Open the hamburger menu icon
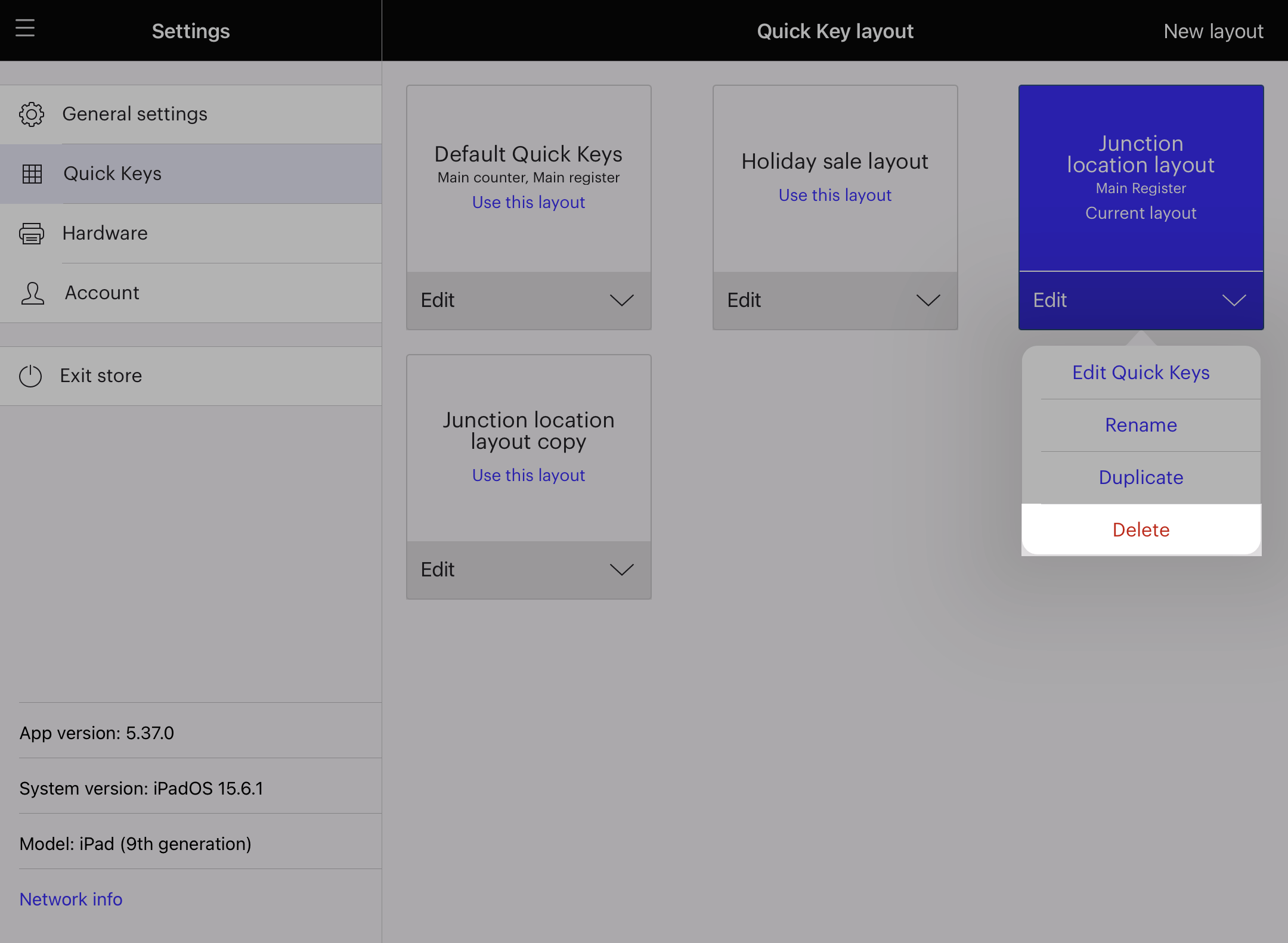This screenshot has height=943, width=1288. coord(25,28)
